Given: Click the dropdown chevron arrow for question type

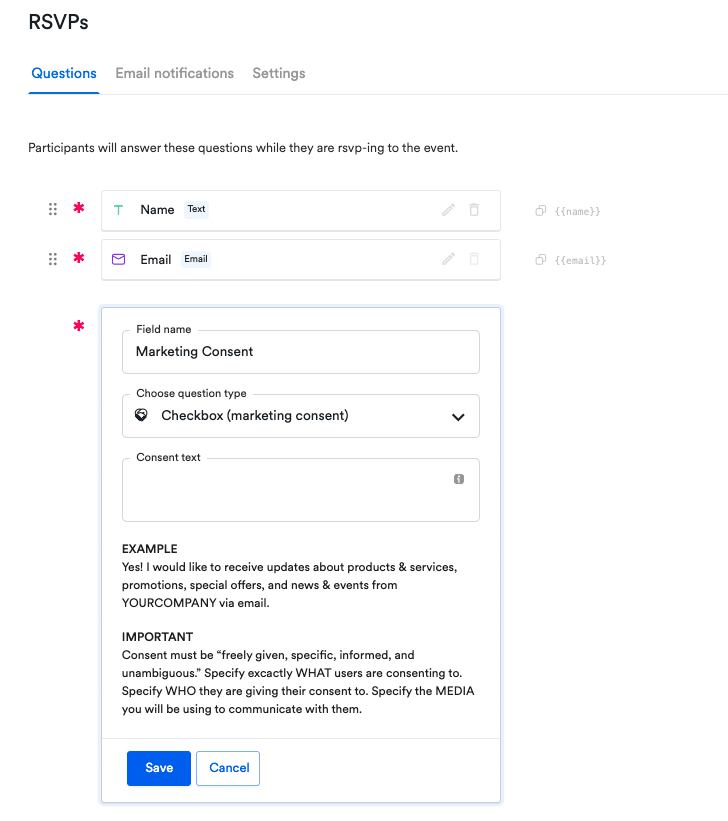Looking at the screenshot, I should (x=458, y=417).
